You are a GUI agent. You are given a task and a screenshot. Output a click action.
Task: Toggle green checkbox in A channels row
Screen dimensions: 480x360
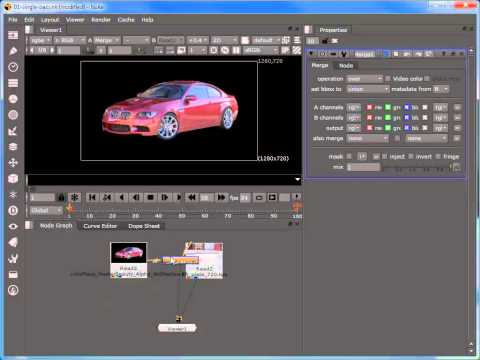388,107
